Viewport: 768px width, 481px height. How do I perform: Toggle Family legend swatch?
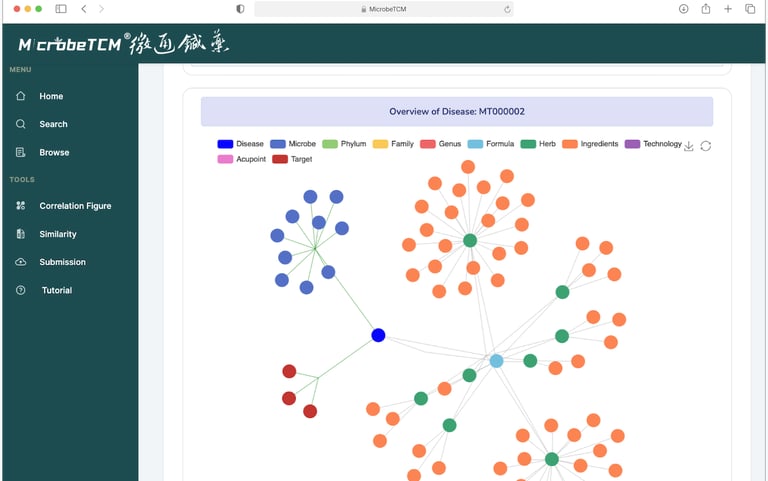(381, 144)
